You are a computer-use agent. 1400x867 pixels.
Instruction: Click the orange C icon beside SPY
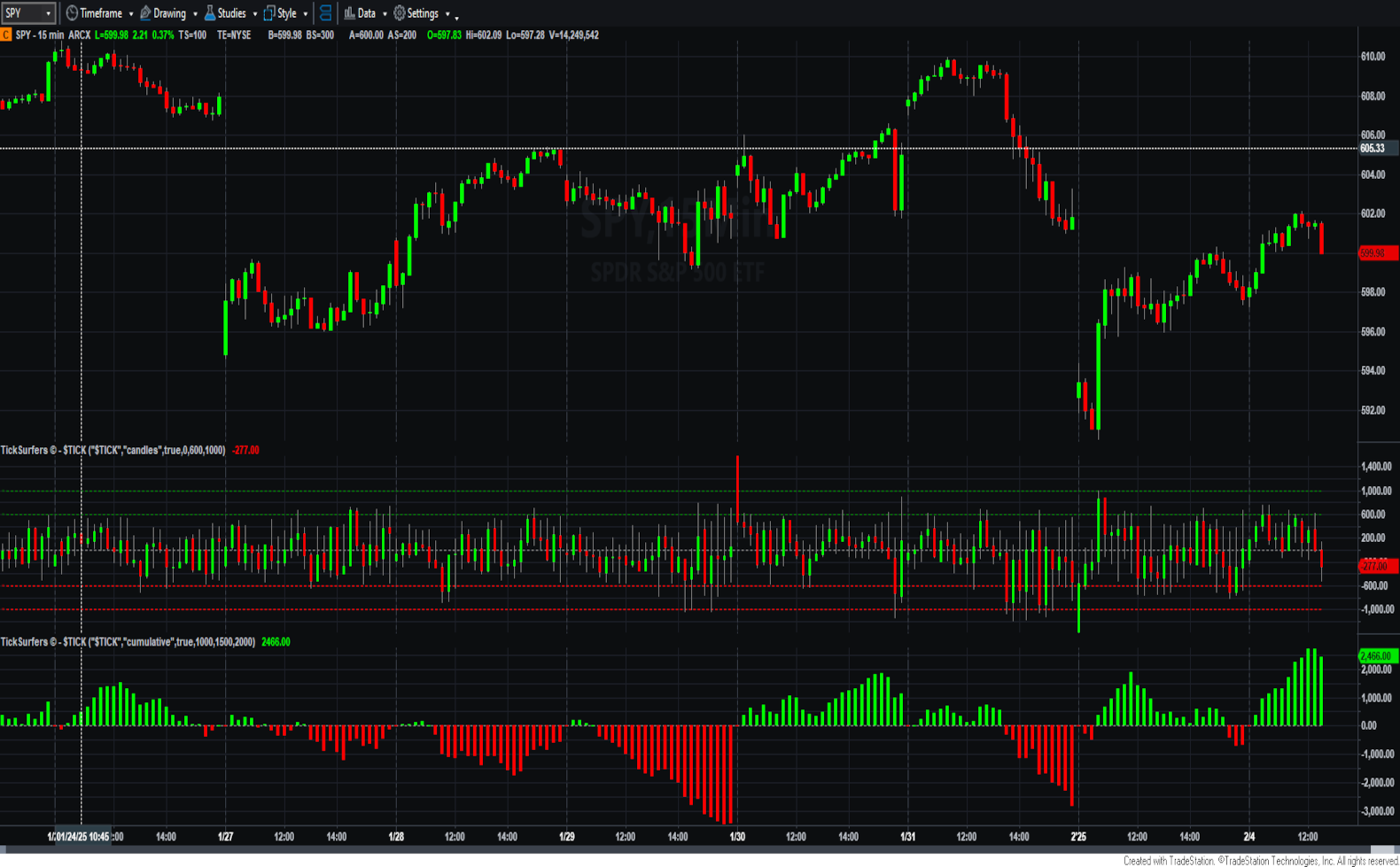(x=5, y=35)
